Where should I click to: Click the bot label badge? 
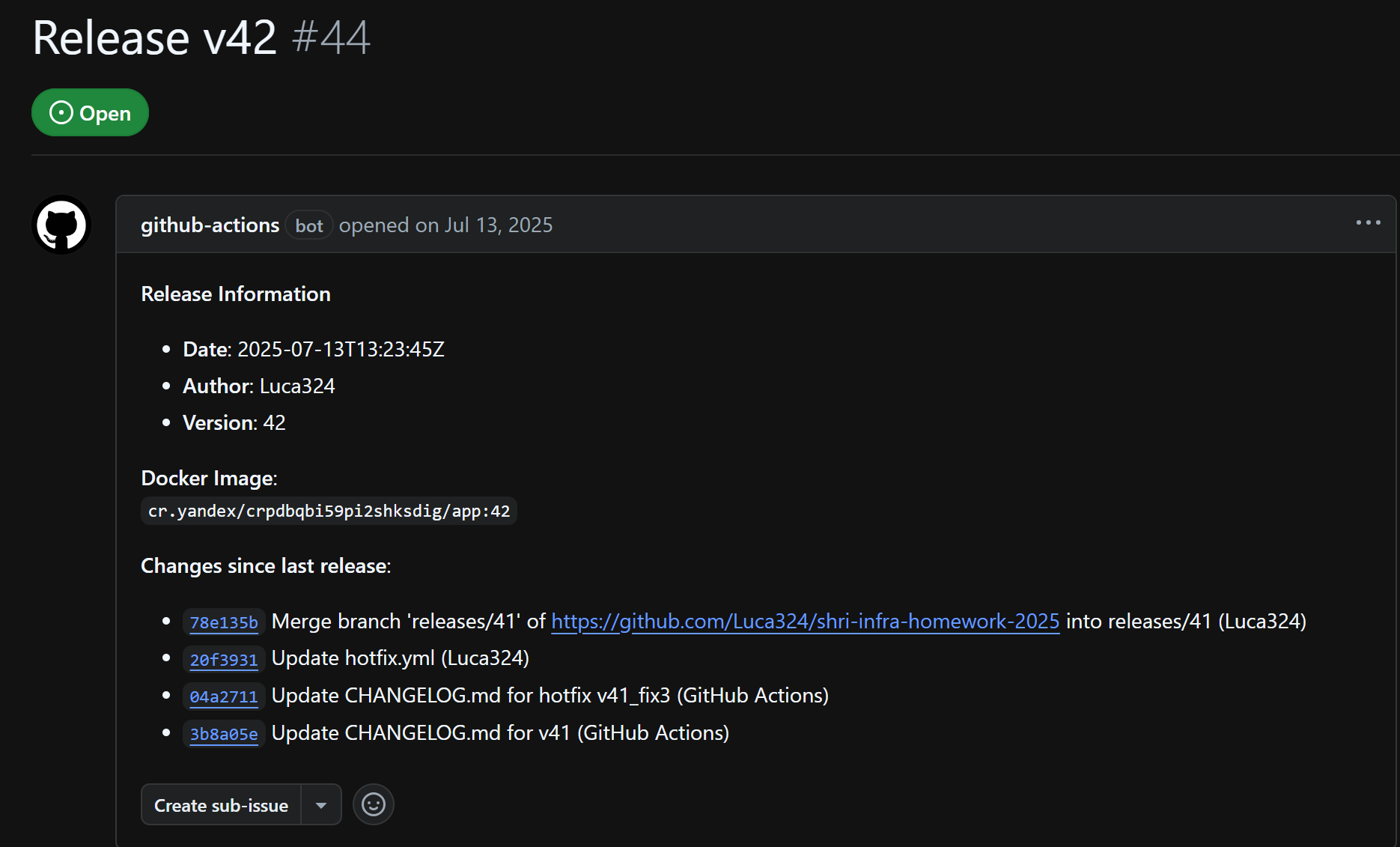click(308, 225)
